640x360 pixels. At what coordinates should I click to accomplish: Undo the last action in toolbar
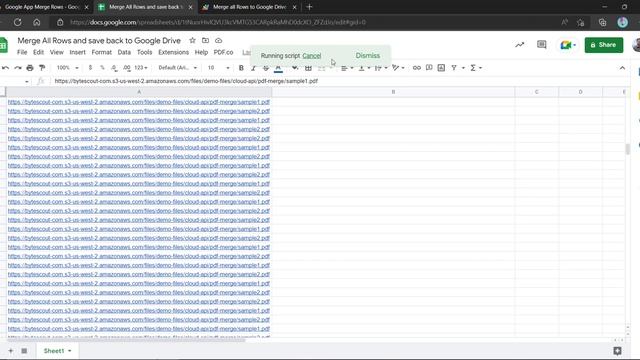(5, 68)
